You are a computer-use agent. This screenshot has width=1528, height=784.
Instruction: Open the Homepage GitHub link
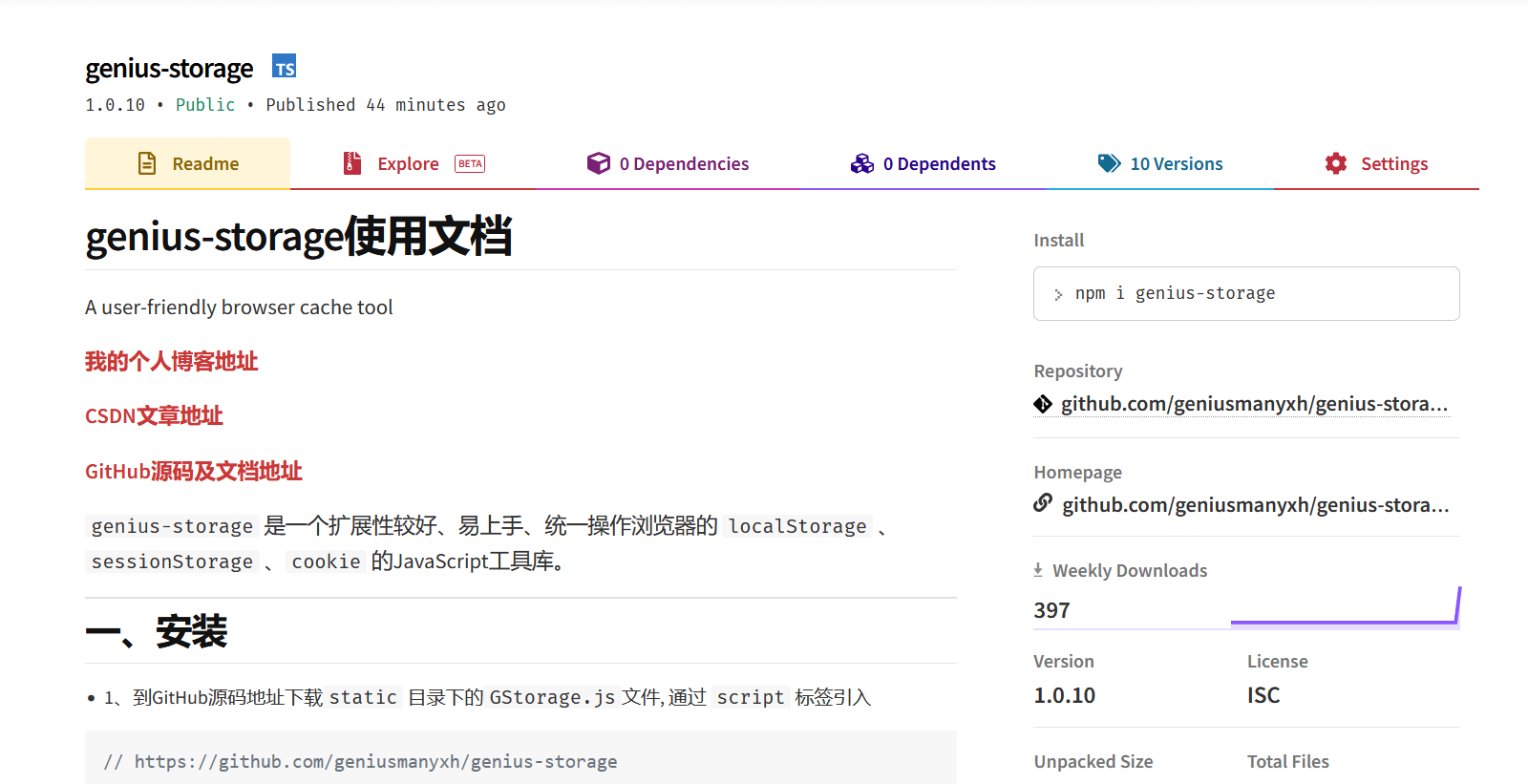[1256, 504]
